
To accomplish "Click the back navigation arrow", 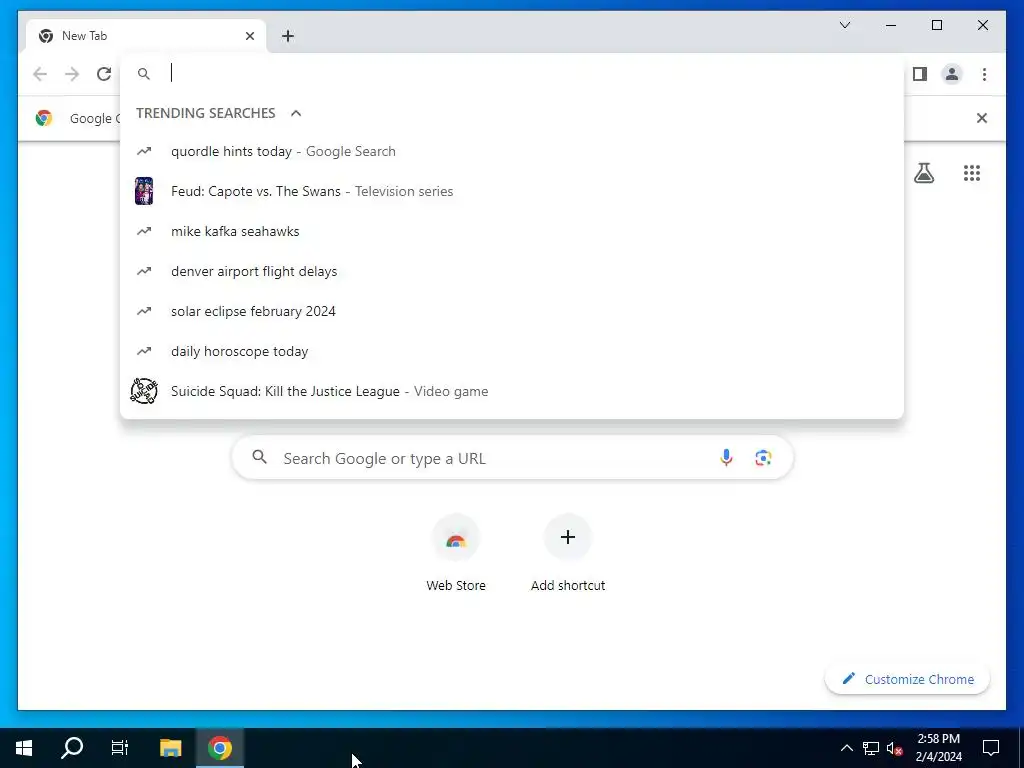I will pyautogui.click(x=40, y=74).
